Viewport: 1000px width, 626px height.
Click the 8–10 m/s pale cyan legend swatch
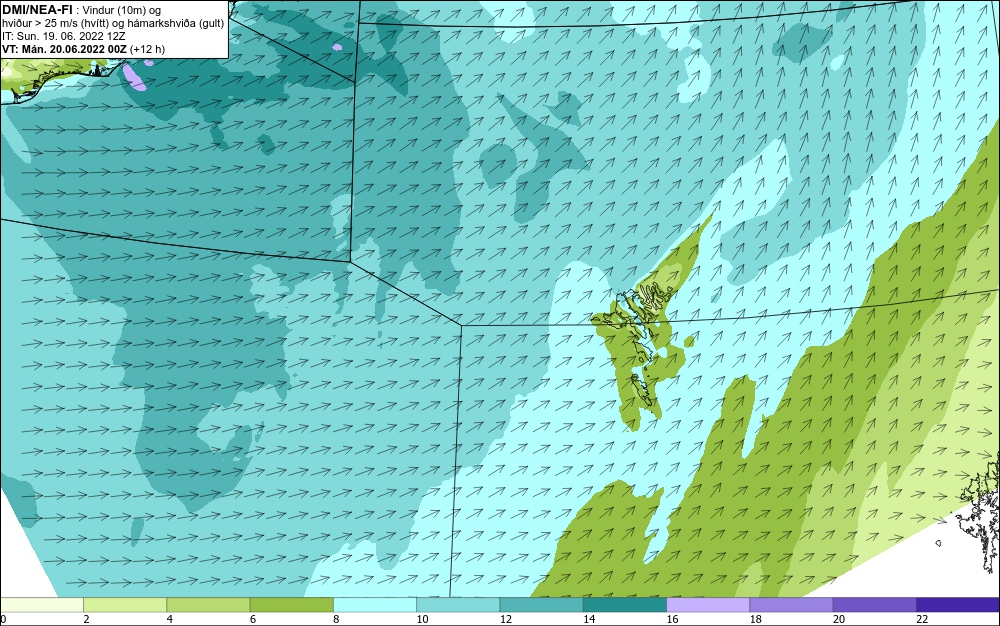[375, 605]
